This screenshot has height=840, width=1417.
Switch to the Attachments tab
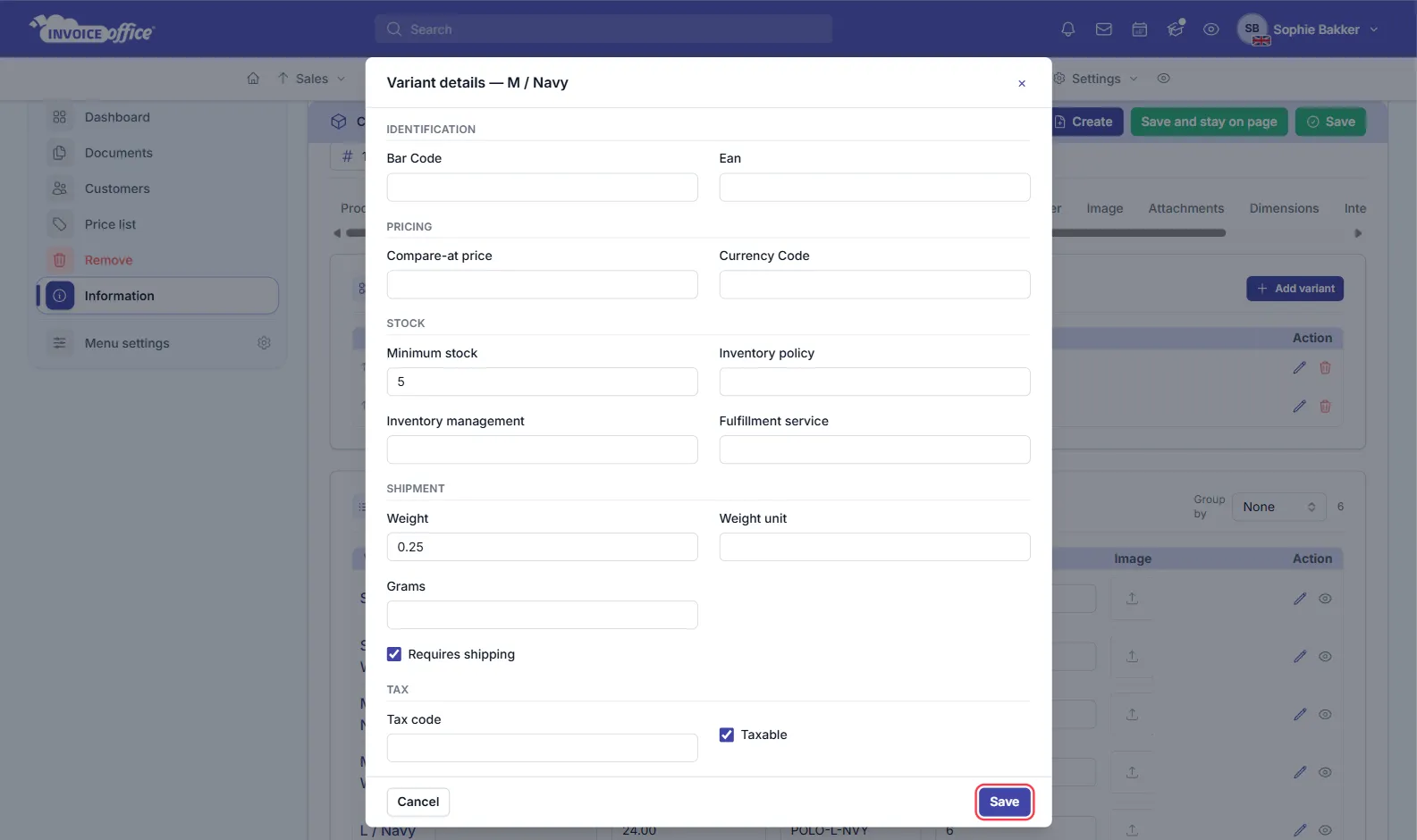[x=1186, y=208]
